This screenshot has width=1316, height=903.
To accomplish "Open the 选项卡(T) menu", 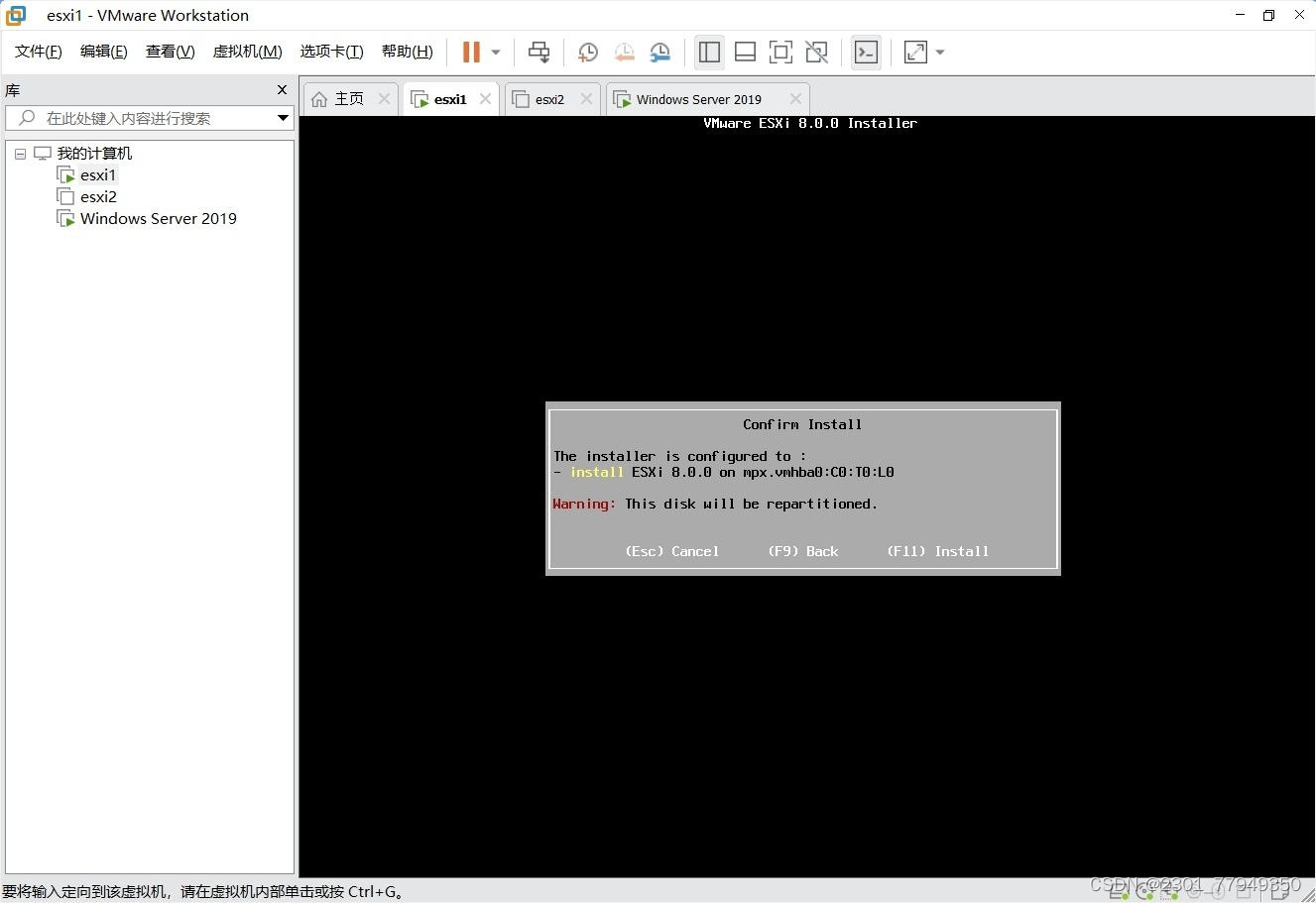I will pos(332,52).
